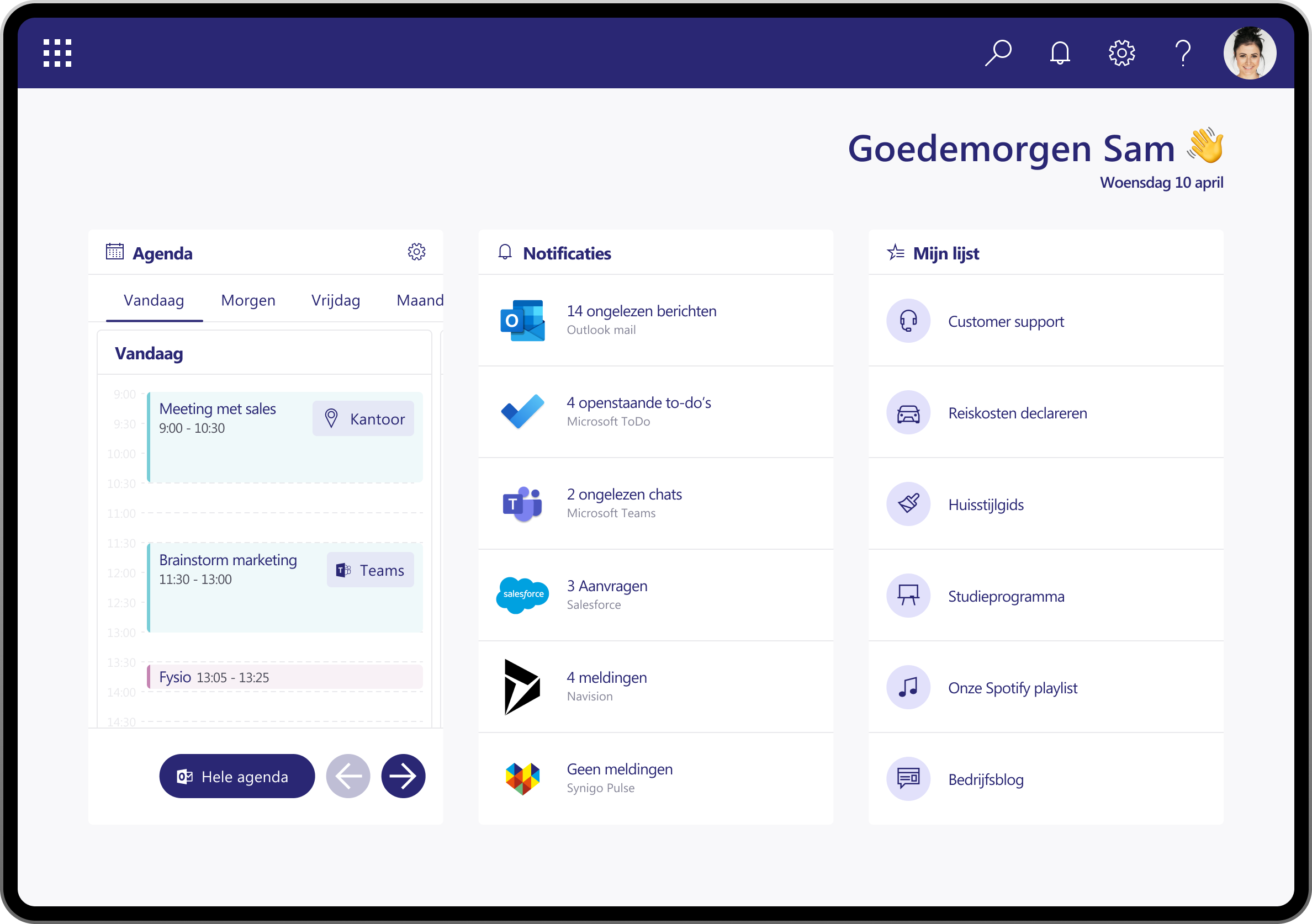Click the Notificaties bell header icon
This screenshot has width=1312, height=924.
505,252
